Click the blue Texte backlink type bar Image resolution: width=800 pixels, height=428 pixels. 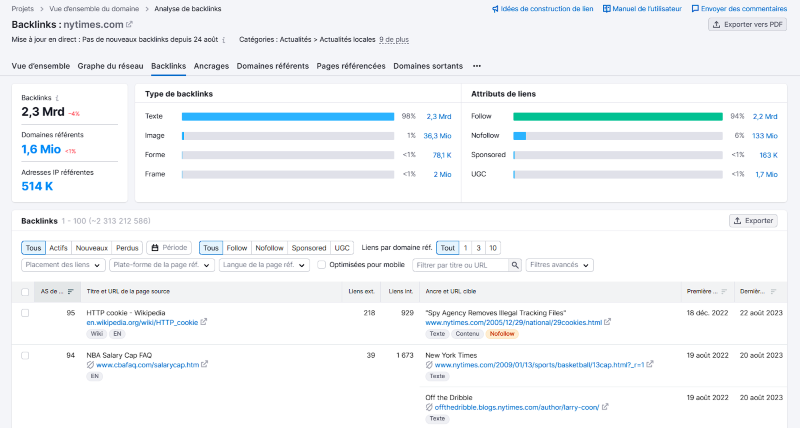point(288,116)
